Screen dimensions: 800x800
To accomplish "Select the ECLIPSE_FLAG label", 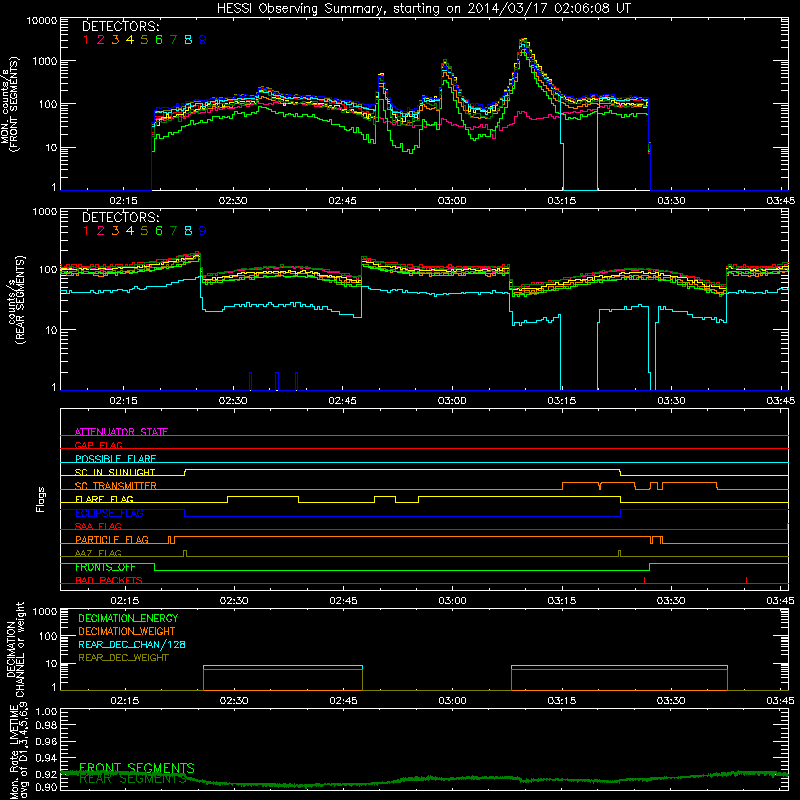I will click(x=109, y=513).
